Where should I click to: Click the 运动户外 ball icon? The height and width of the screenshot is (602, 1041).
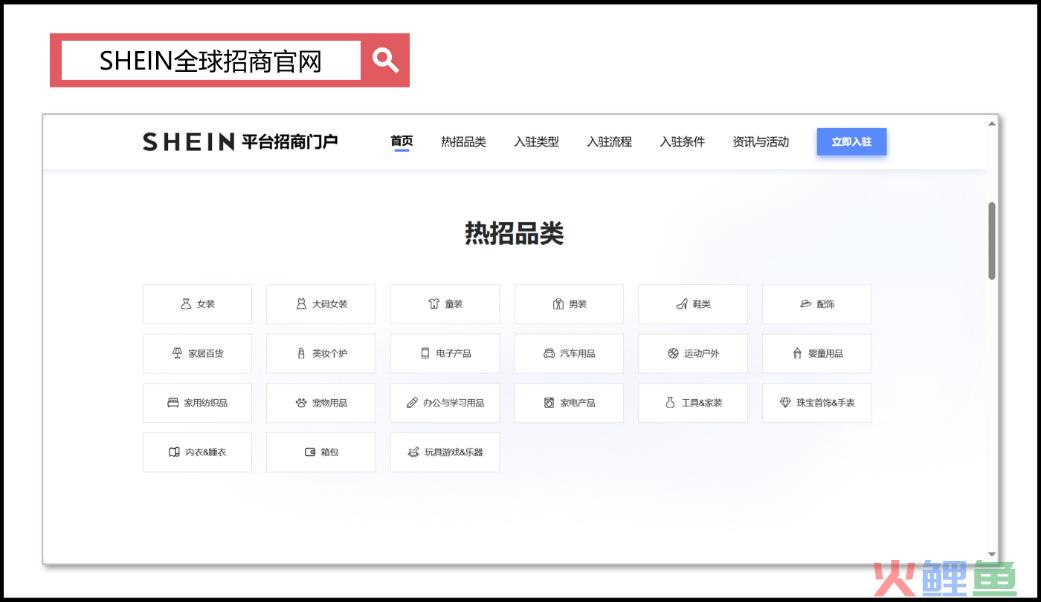click(x=673, y=353)
